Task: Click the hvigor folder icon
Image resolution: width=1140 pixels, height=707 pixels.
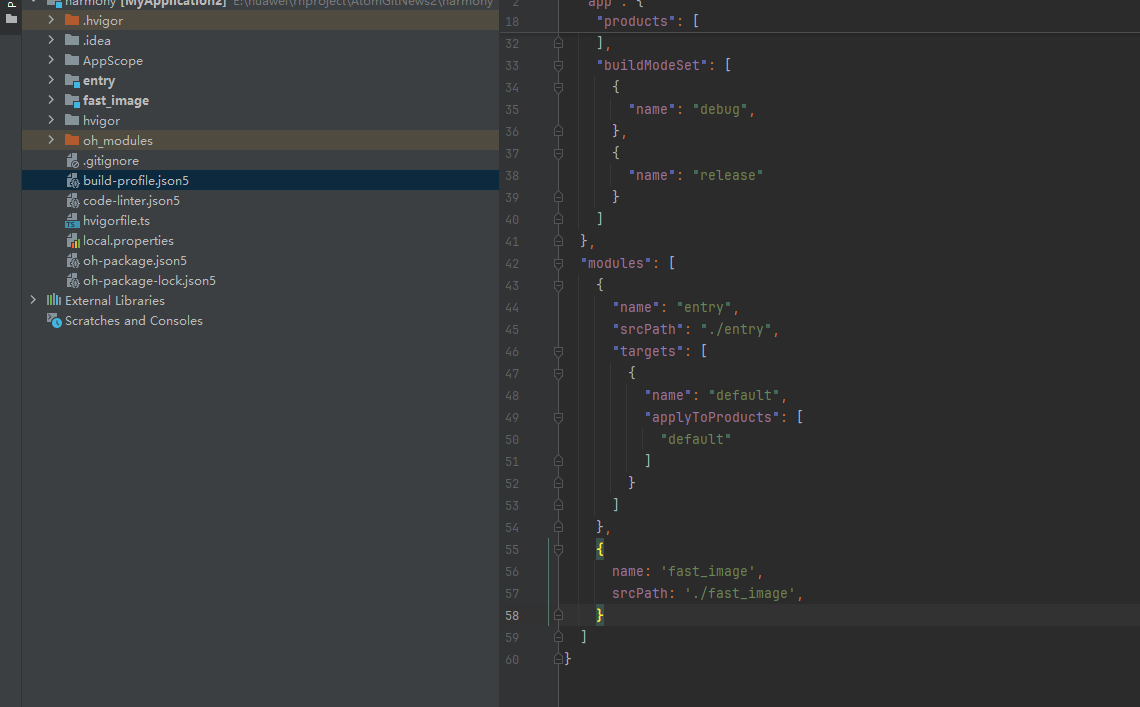Action: click(72, 120)
